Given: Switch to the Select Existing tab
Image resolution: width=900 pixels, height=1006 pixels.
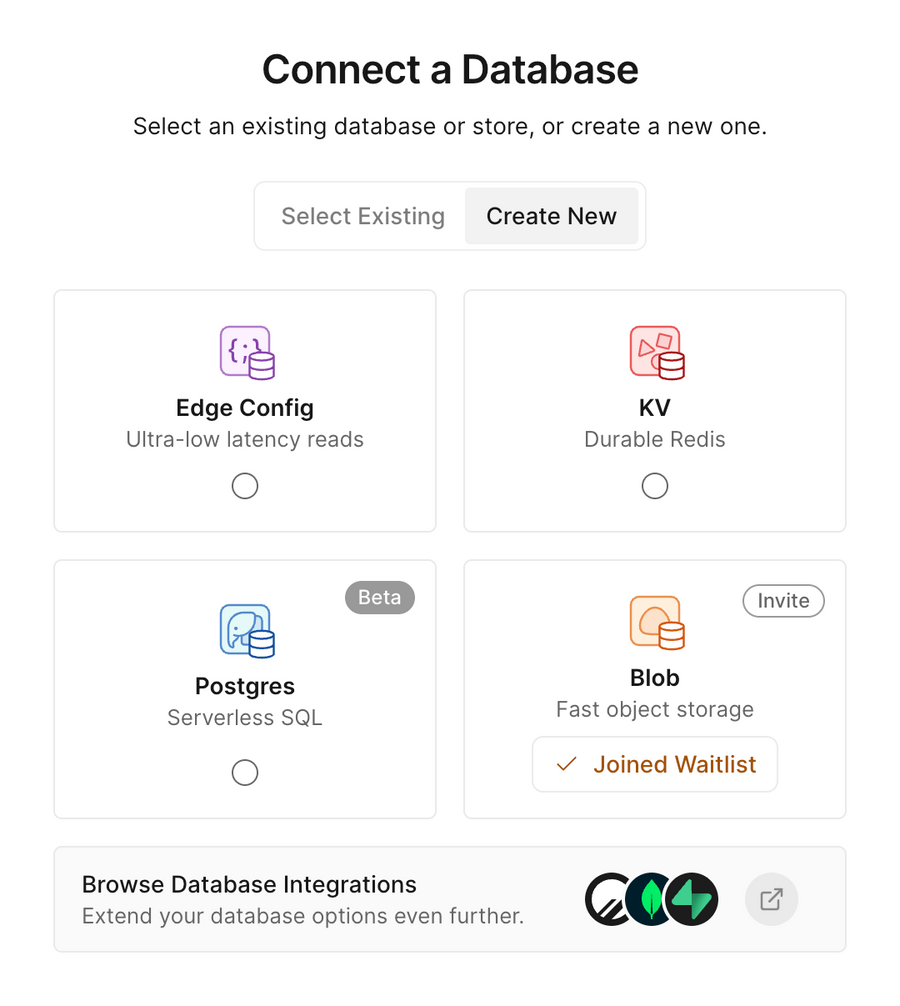Looking at the screenshot, I should (362, 216).
